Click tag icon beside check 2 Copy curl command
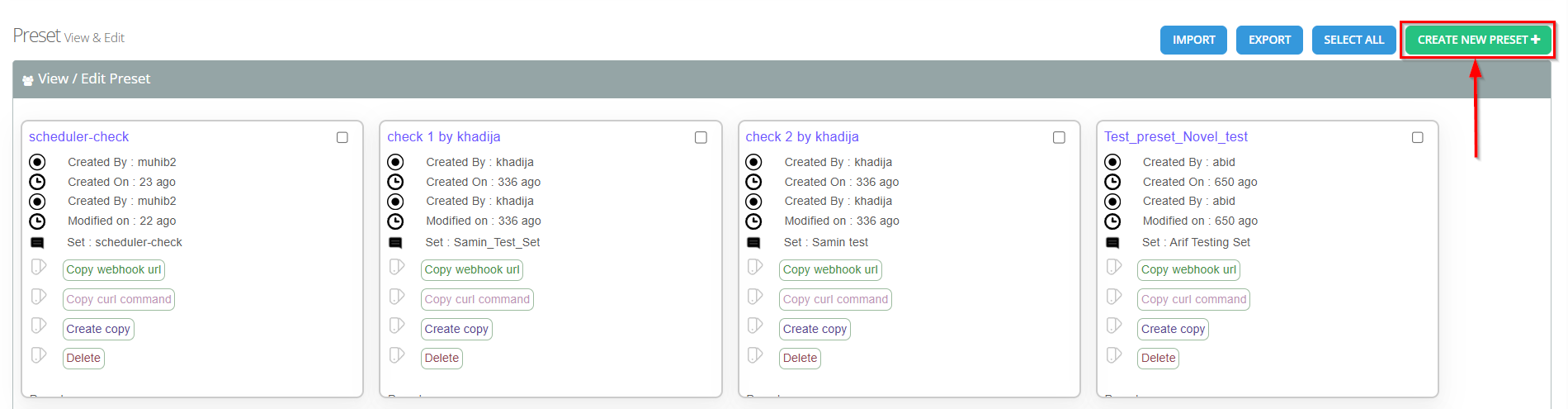The height and width of the screenshot is (409, 1568). pos(755,297)
